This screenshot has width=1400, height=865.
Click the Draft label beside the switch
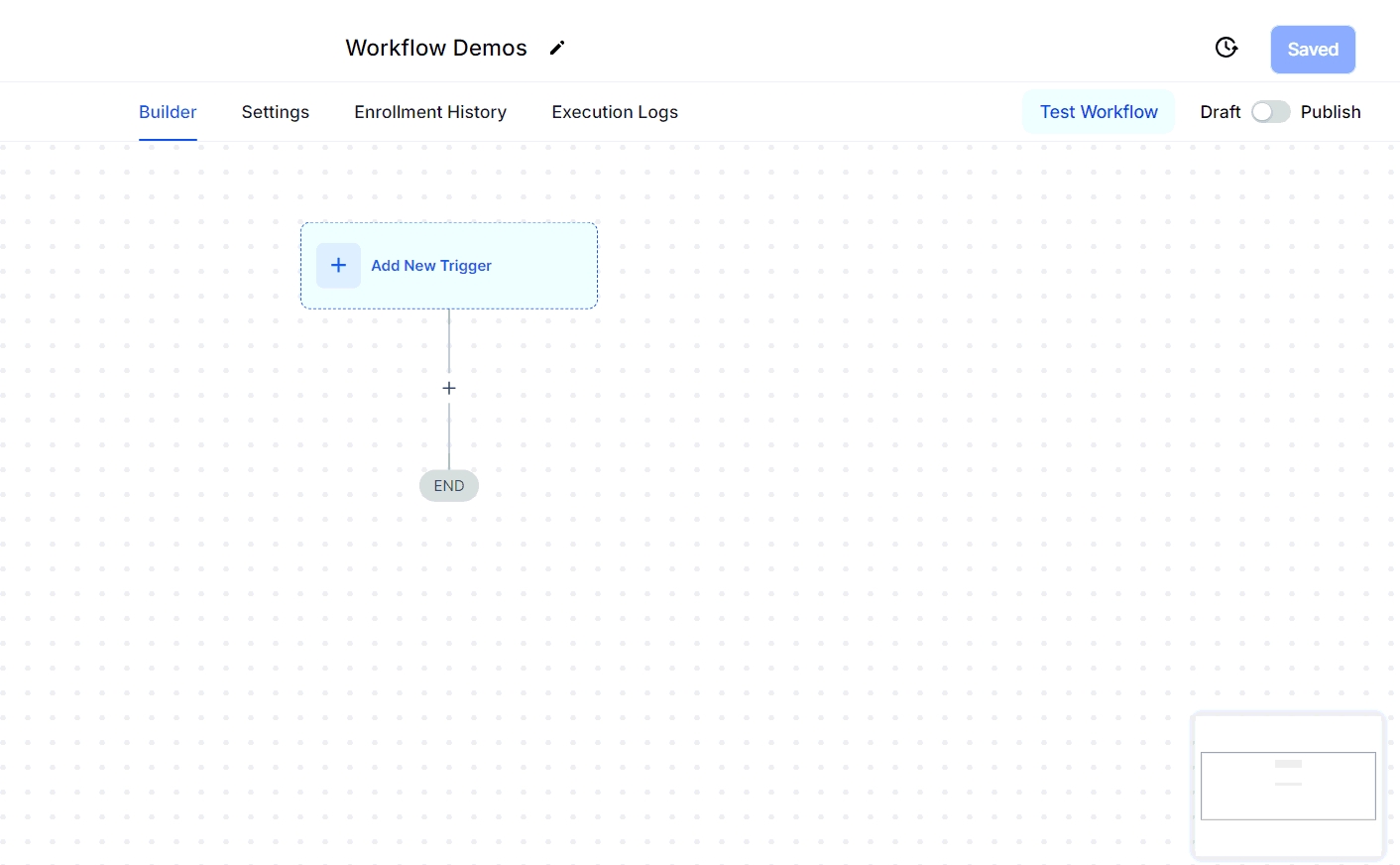pyautogui.click(x=1220, y=112)
